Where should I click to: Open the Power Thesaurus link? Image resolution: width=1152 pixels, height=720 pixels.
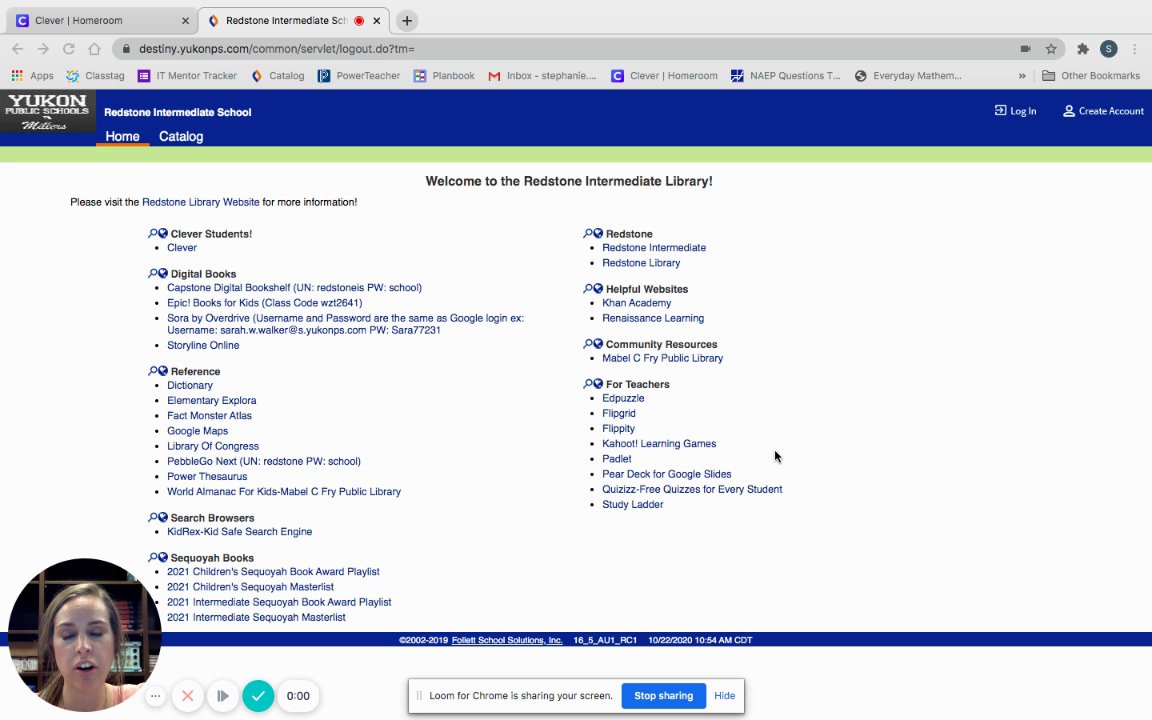click(x=207, y=477)
